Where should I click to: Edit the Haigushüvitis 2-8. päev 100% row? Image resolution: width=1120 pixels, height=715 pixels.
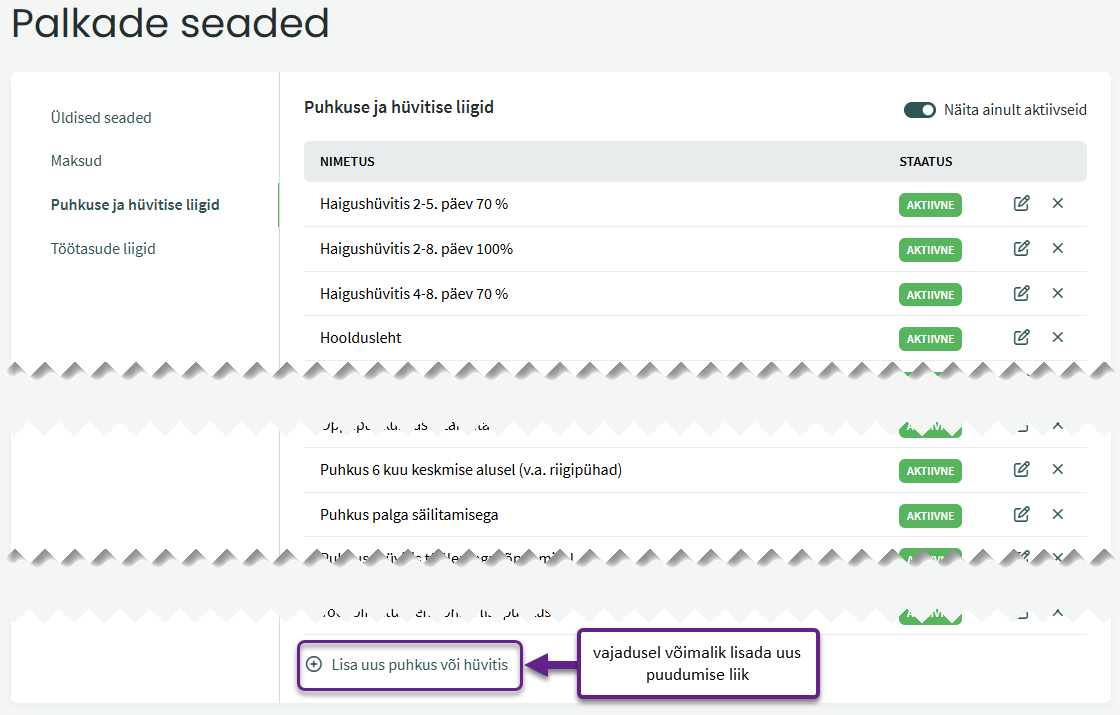[x=1021, y=248]
